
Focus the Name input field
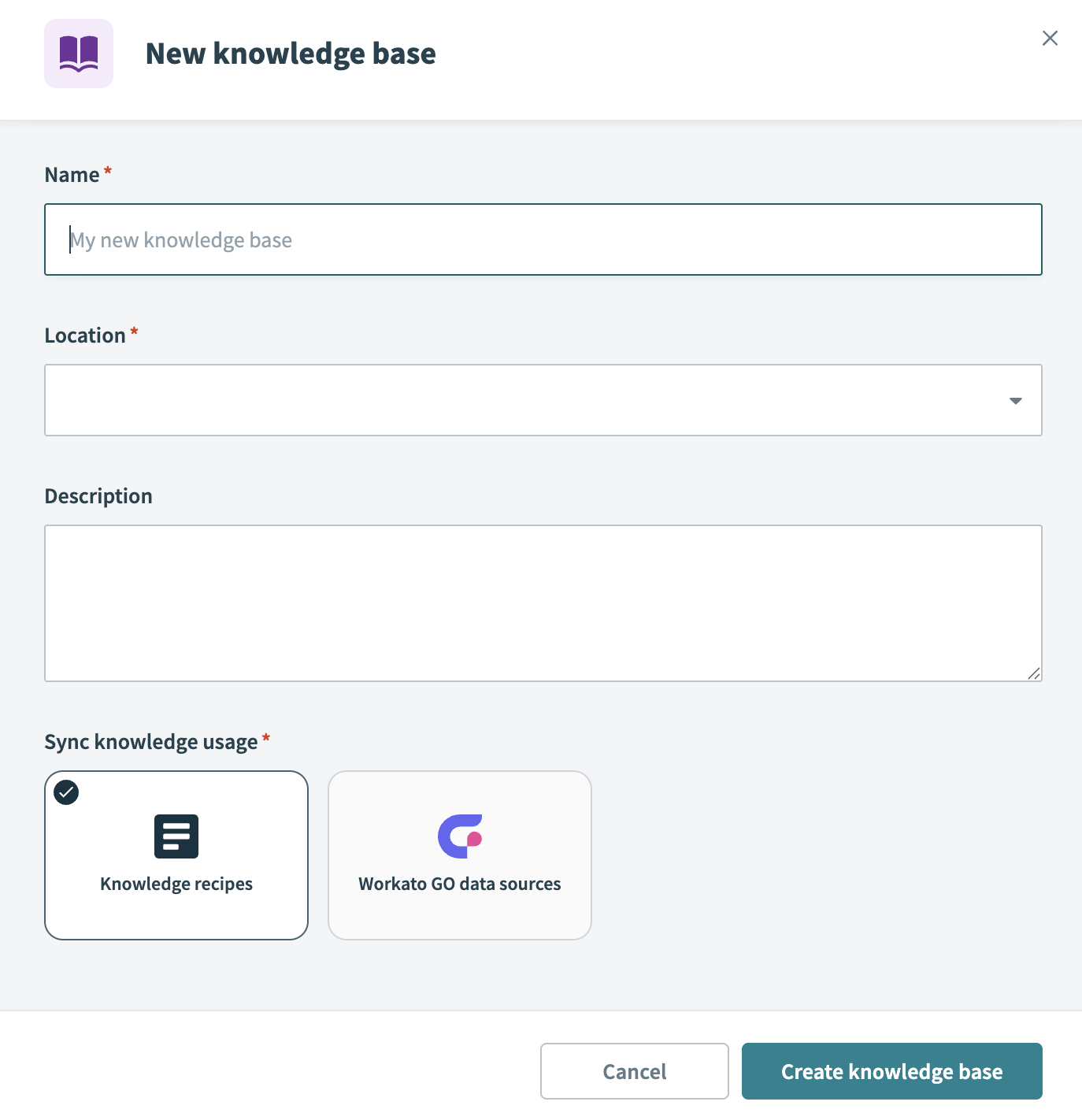[x=543, y=239]
